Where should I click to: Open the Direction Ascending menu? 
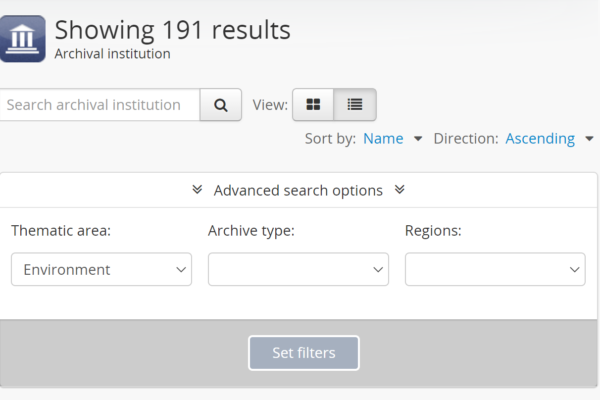coord(540,139)
